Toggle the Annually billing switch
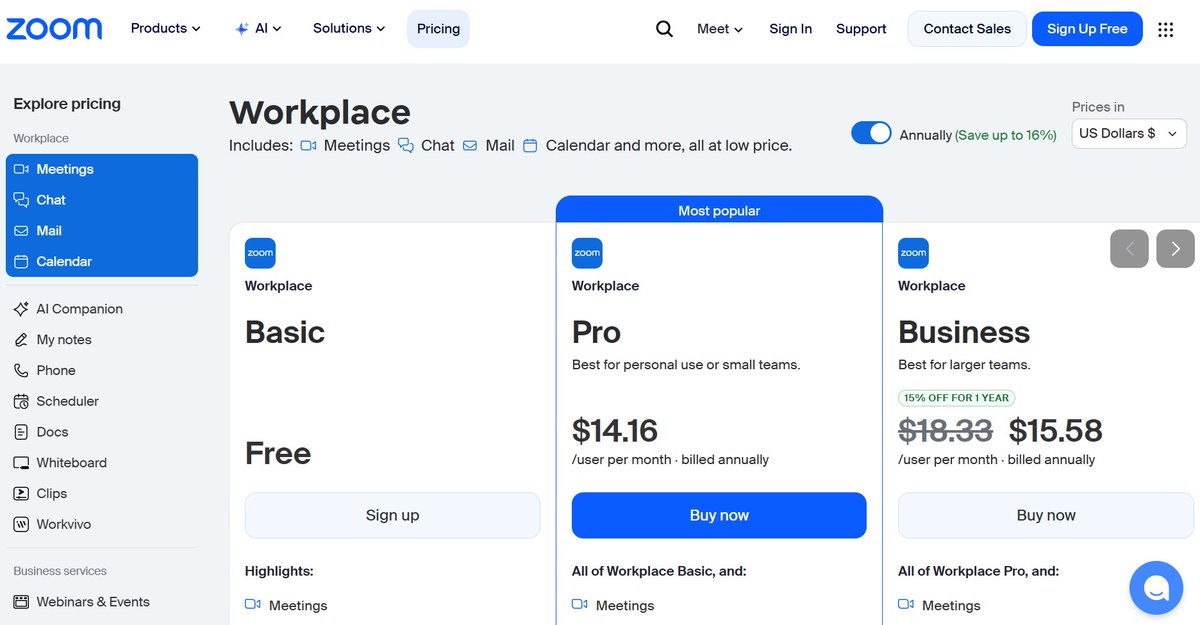This screenshot has height=625, width=1200. (871, 133)
